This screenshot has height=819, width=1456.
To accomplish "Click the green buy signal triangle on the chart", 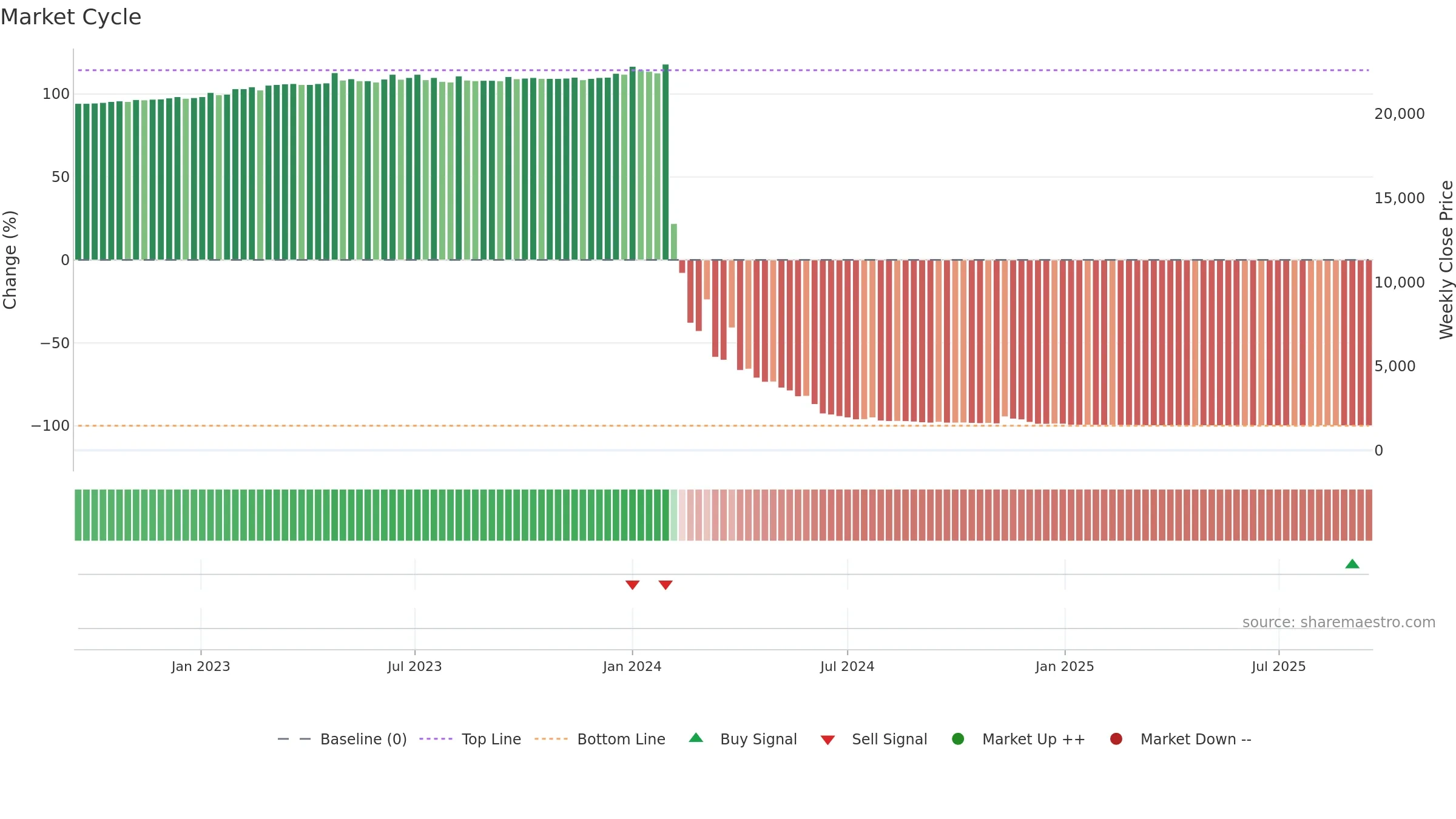I will coord(1352,564).
